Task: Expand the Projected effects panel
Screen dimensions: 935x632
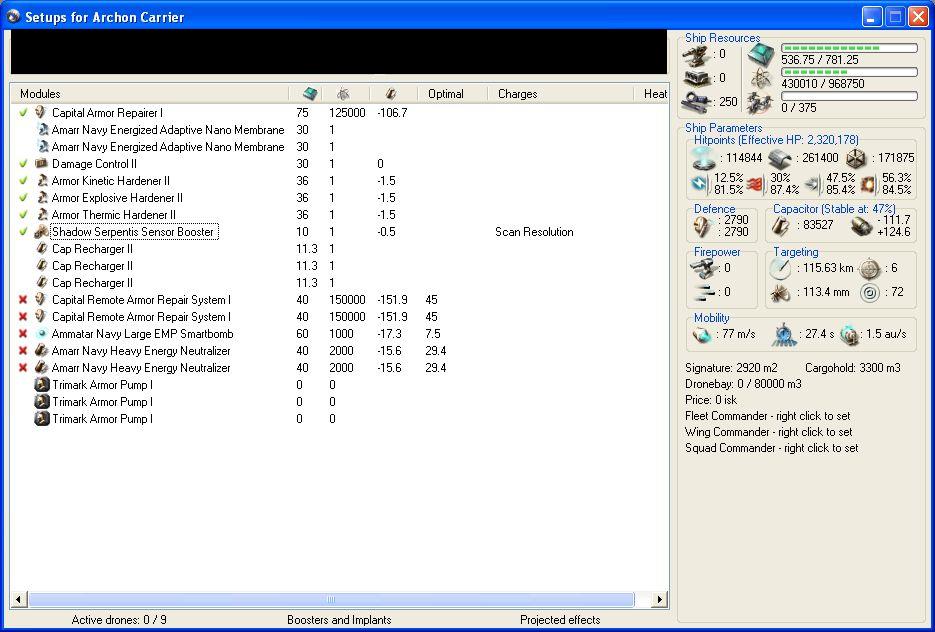Action: point(560,620)
